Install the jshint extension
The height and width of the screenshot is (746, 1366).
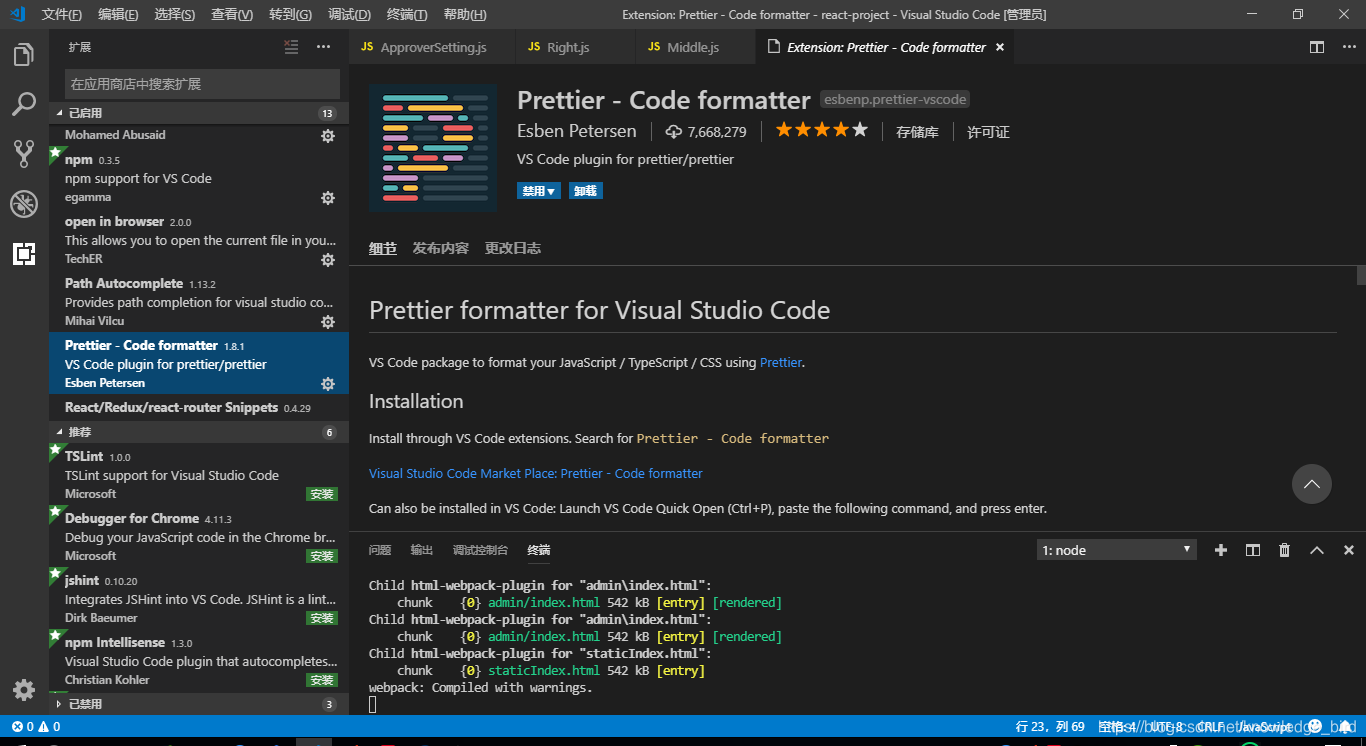click(x=322, y=618)
